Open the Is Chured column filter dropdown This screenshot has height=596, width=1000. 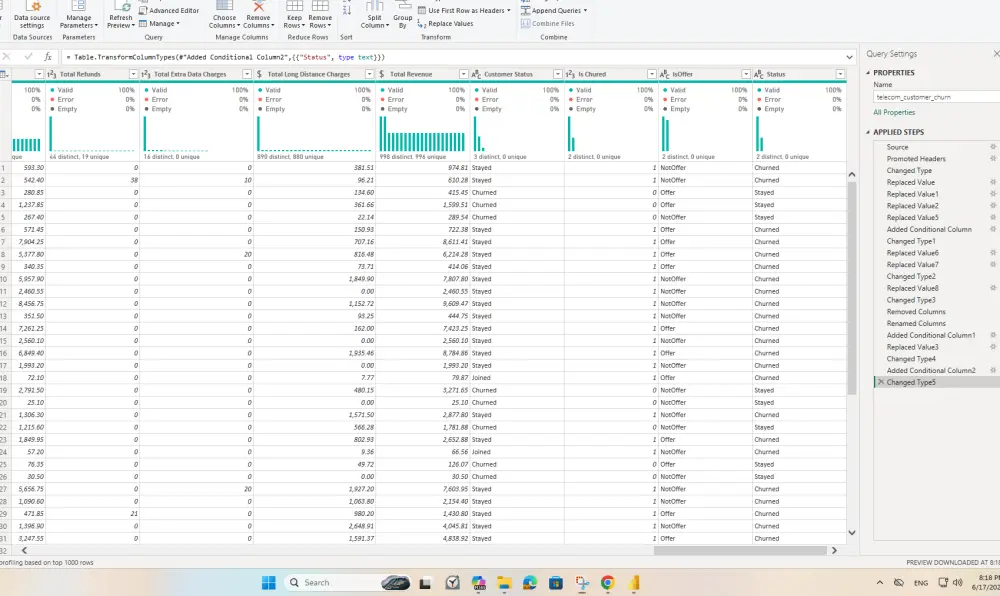pos(652,75)
